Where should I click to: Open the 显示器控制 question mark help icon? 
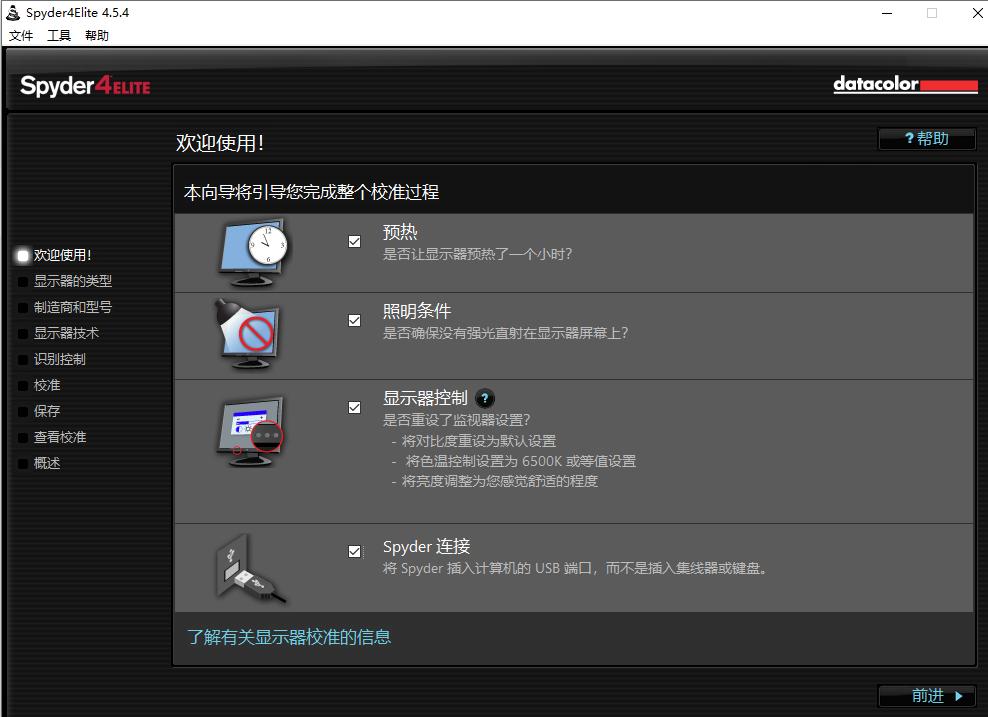coord(484,399)
